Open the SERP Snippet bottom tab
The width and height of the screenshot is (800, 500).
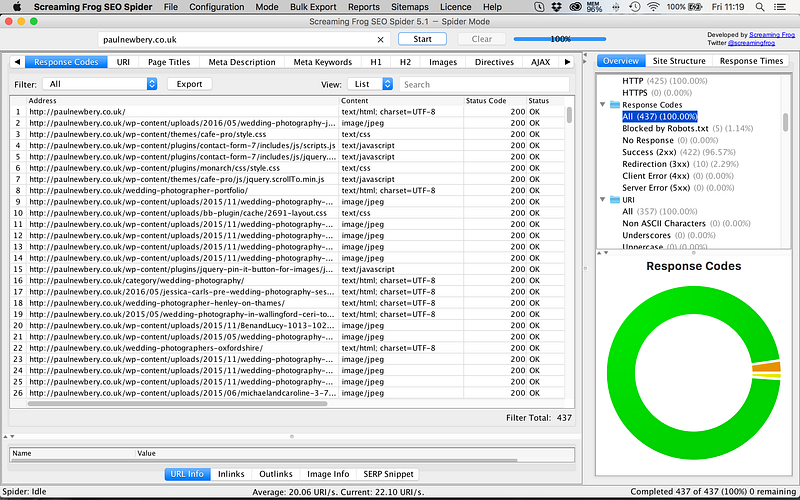[388, 474]
